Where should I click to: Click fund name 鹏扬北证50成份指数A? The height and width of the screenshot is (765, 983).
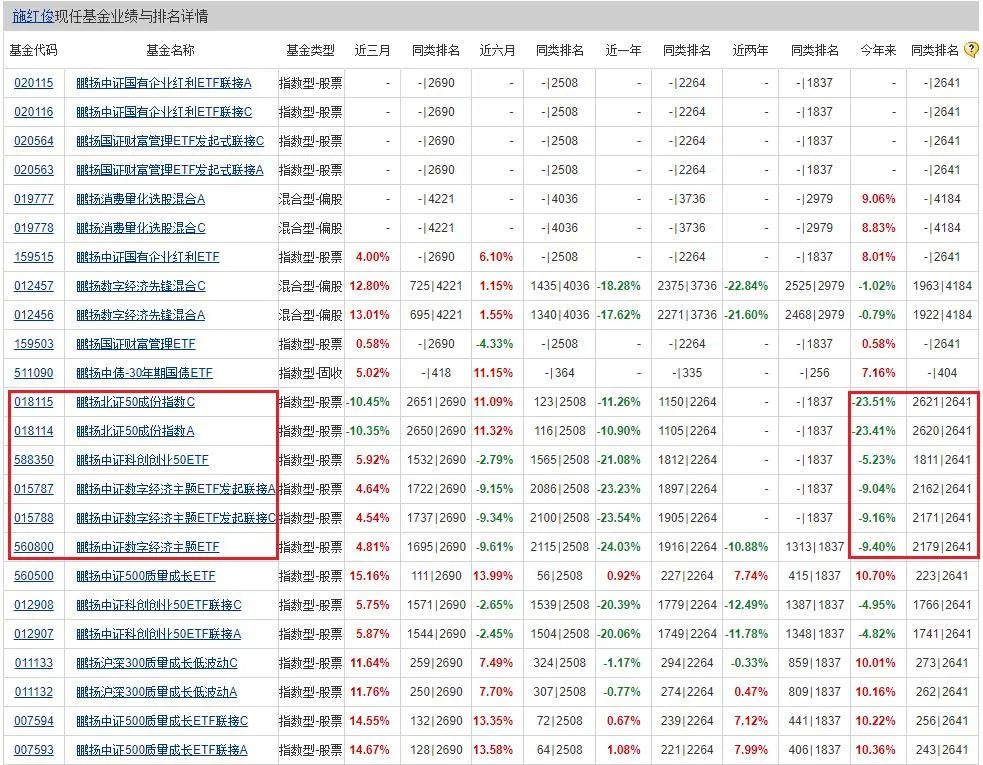136,431
